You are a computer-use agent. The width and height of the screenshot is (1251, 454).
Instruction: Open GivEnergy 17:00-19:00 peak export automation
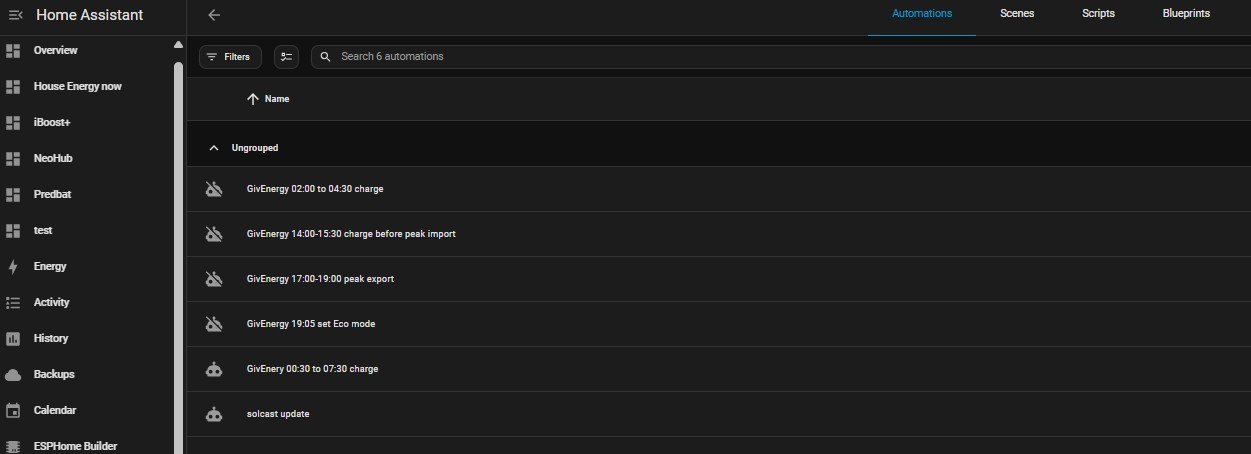(718, 279)
